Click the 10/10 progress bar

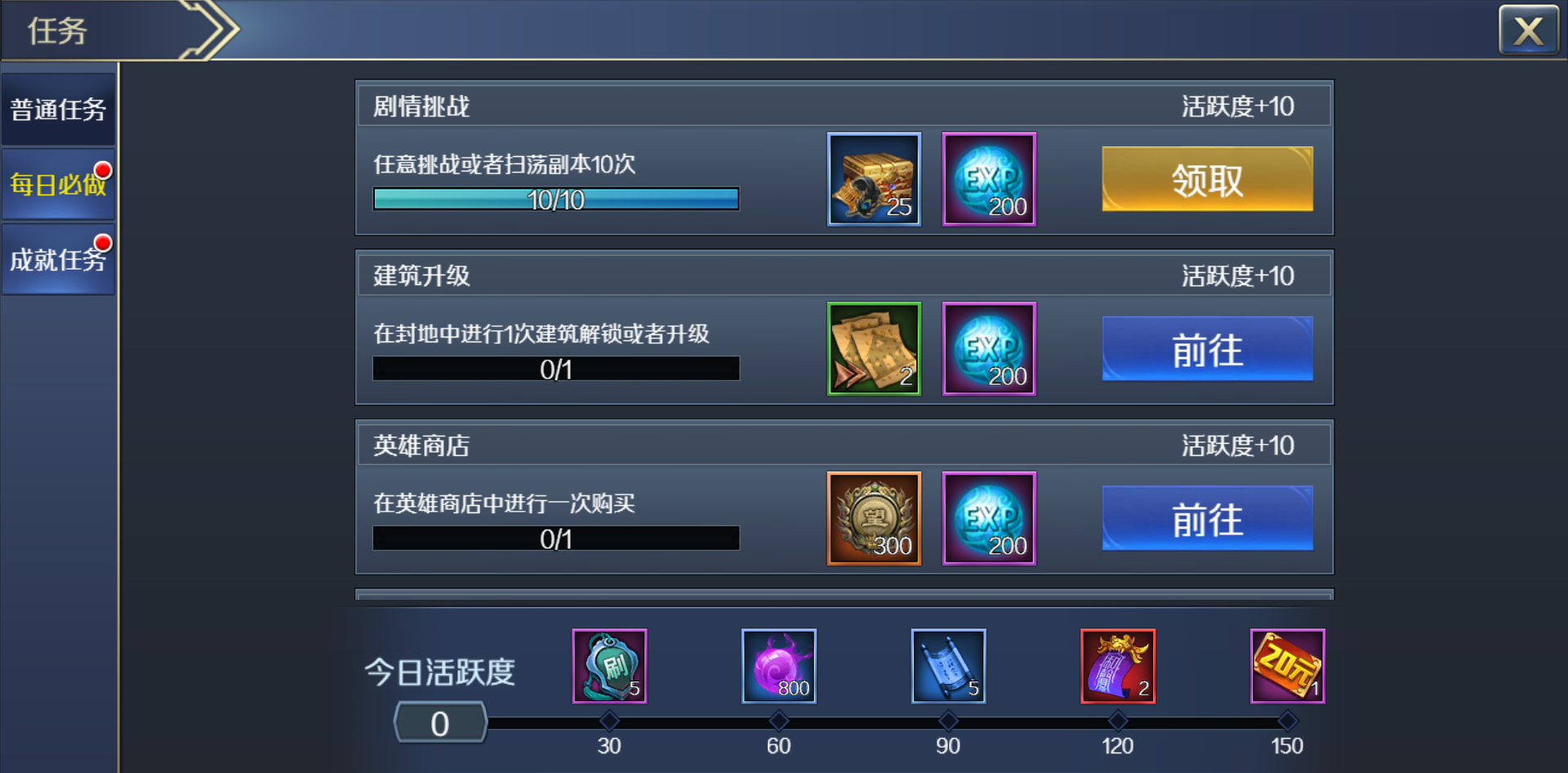pyautogui.click(x=556, y=199)
